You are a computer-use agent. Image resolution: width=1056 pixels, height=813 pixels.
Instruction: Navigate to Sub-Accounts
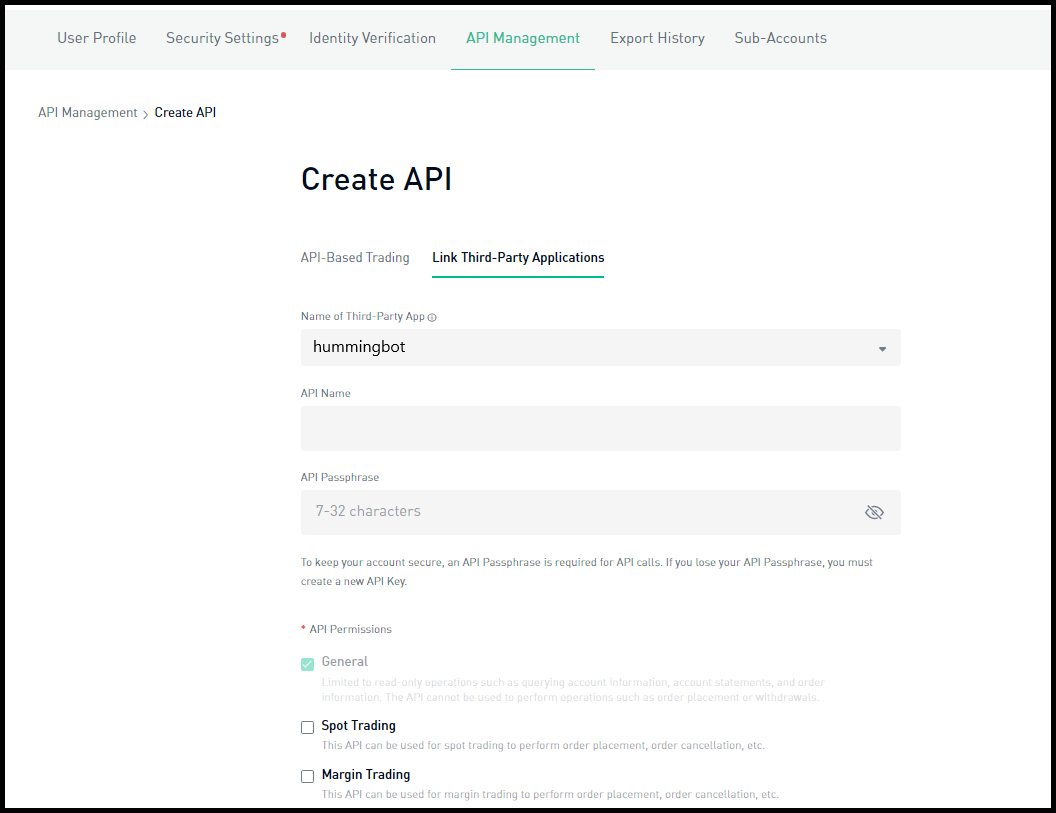click(x=780, y=38)
